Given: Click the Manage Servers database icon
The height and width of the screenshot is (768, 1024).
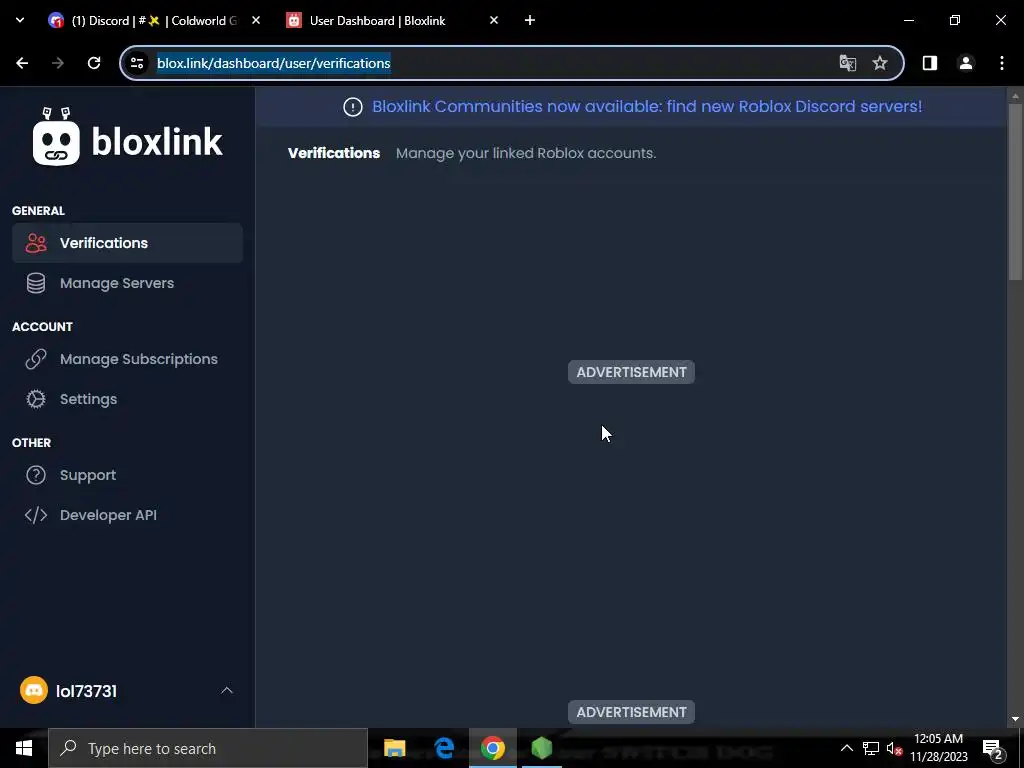Looking at the screenshot, I should pos(36,283).
